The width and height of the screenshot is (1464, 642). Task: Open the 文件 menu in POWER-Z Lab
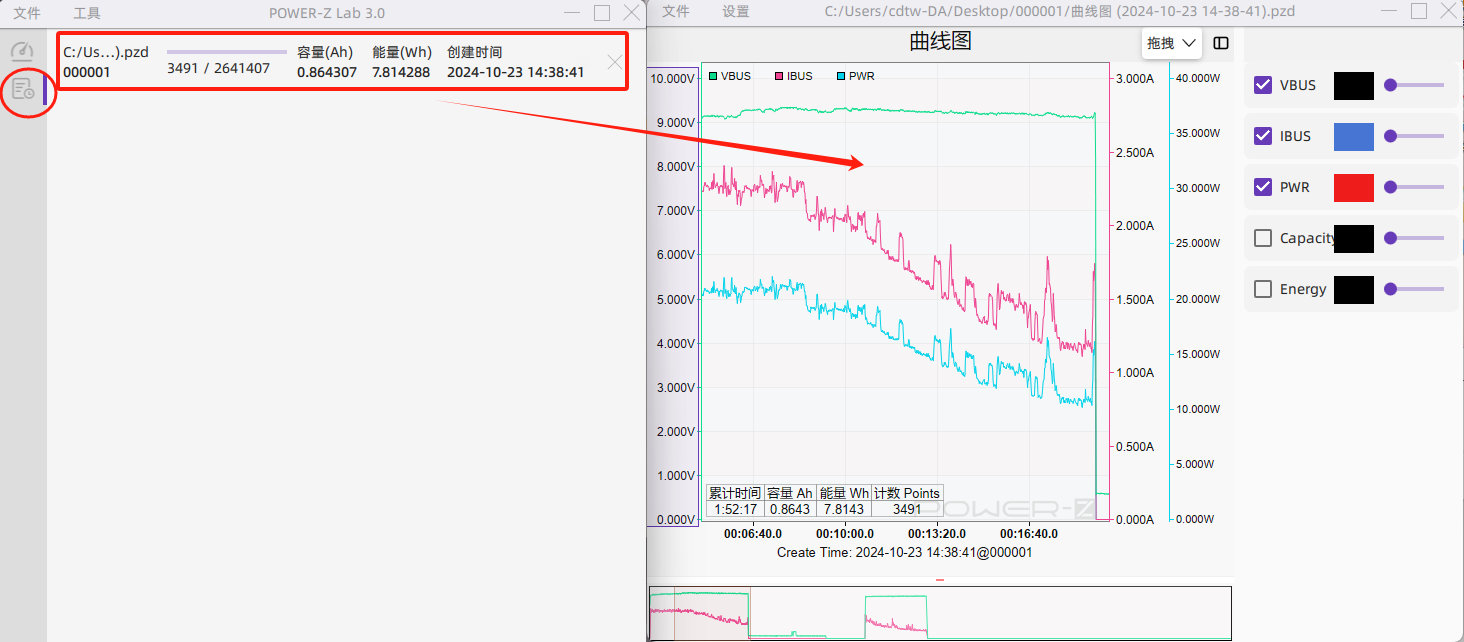pyautogui.click(x=27, y=13)
